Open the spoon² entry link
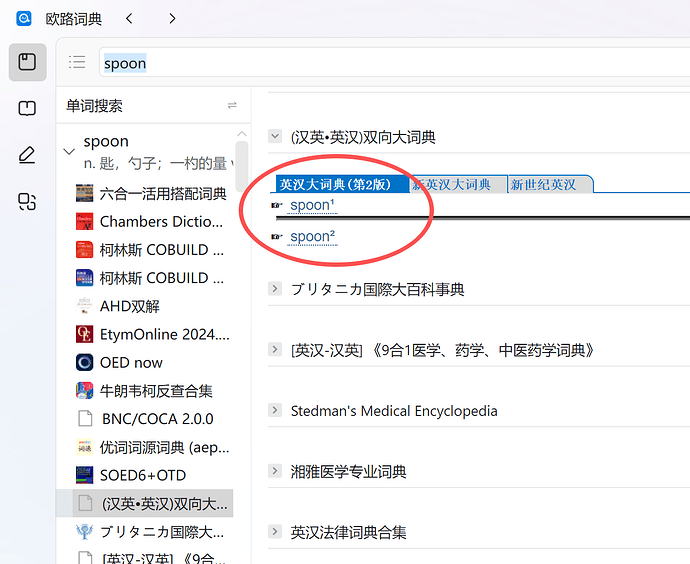 pyautogui.click(x=312, y=237)
